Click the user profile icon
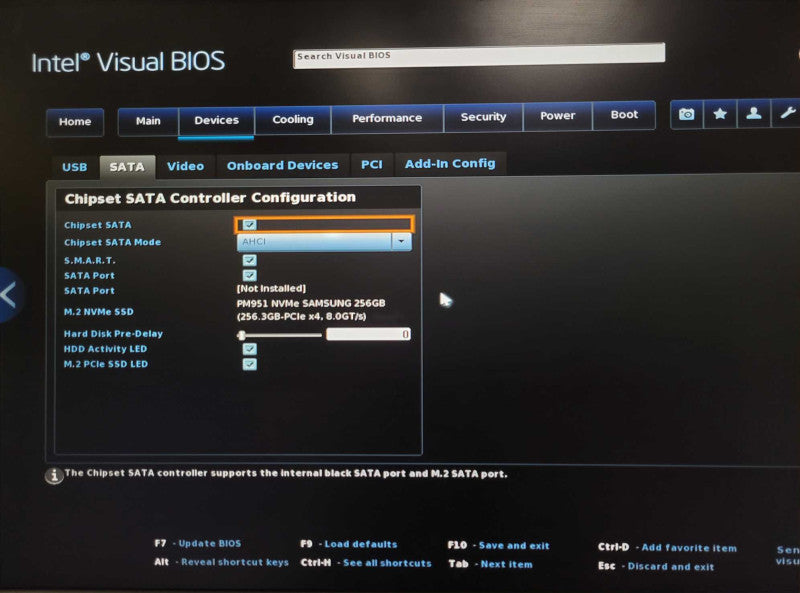Screen dimensions: 800x593 pyautogui.click(x=754, y=113)
